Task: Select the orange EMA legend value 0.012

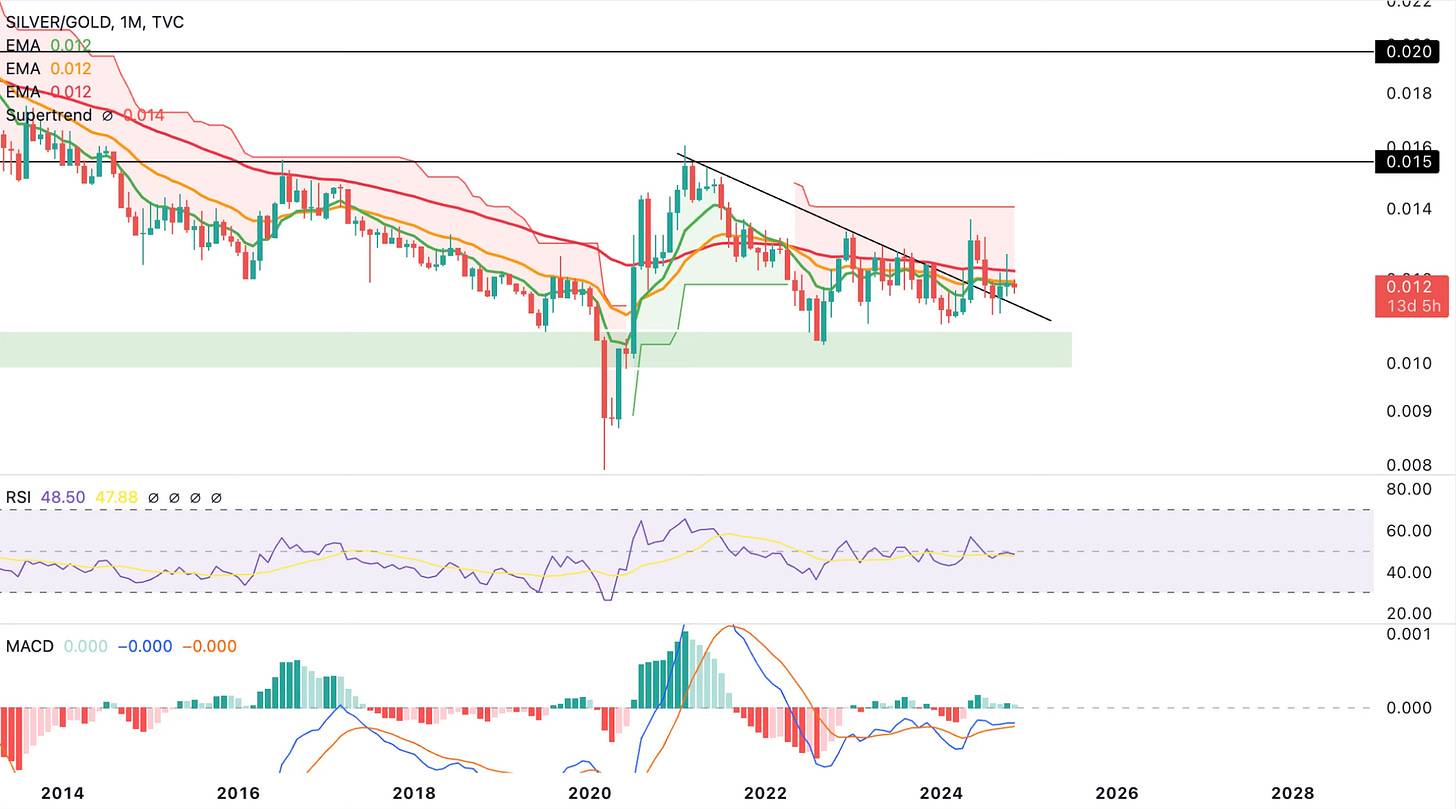Action: point(70,68)
